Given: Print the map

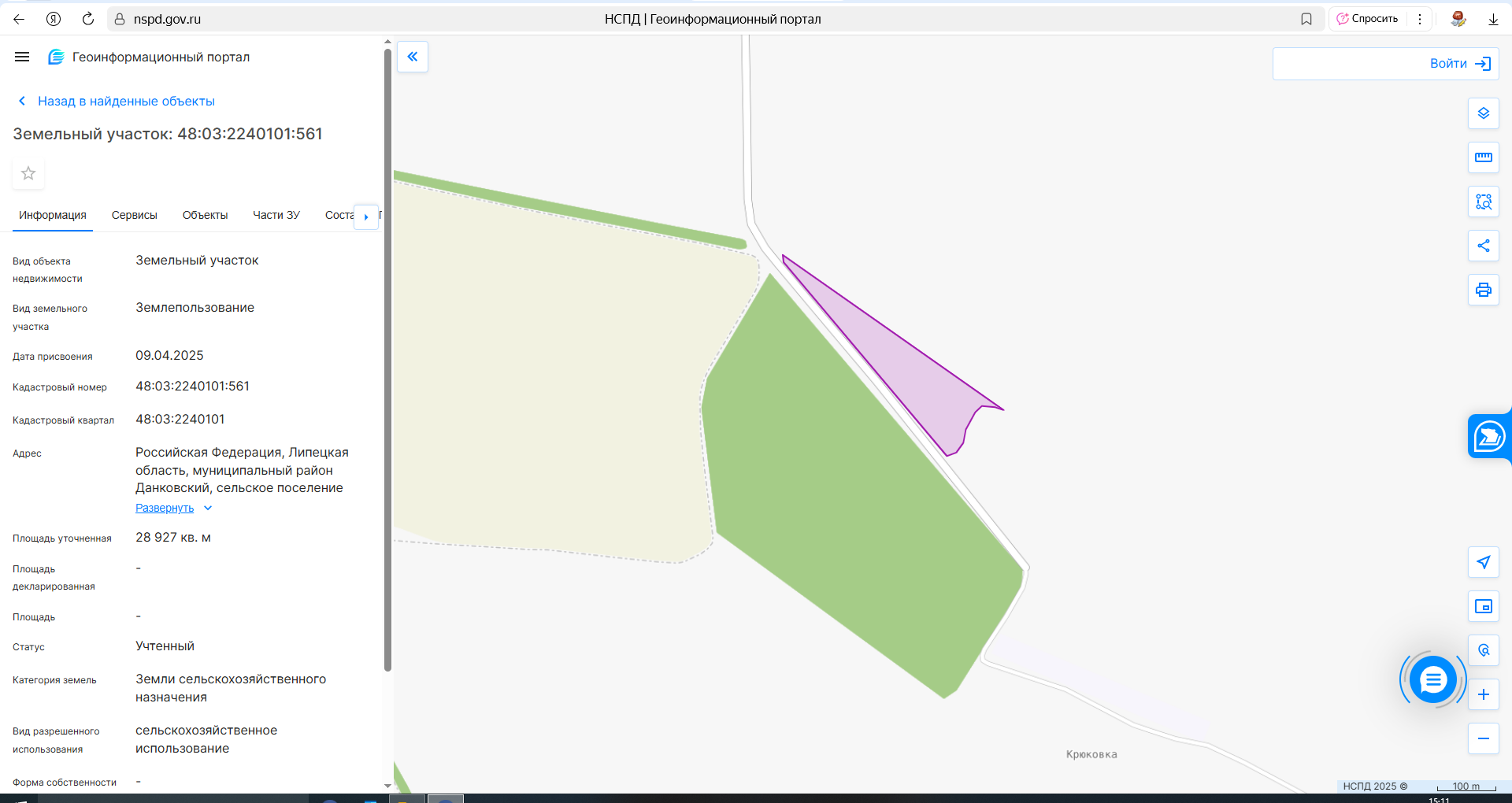Looking at the screenshot, I should click(x=1483, y=290).
